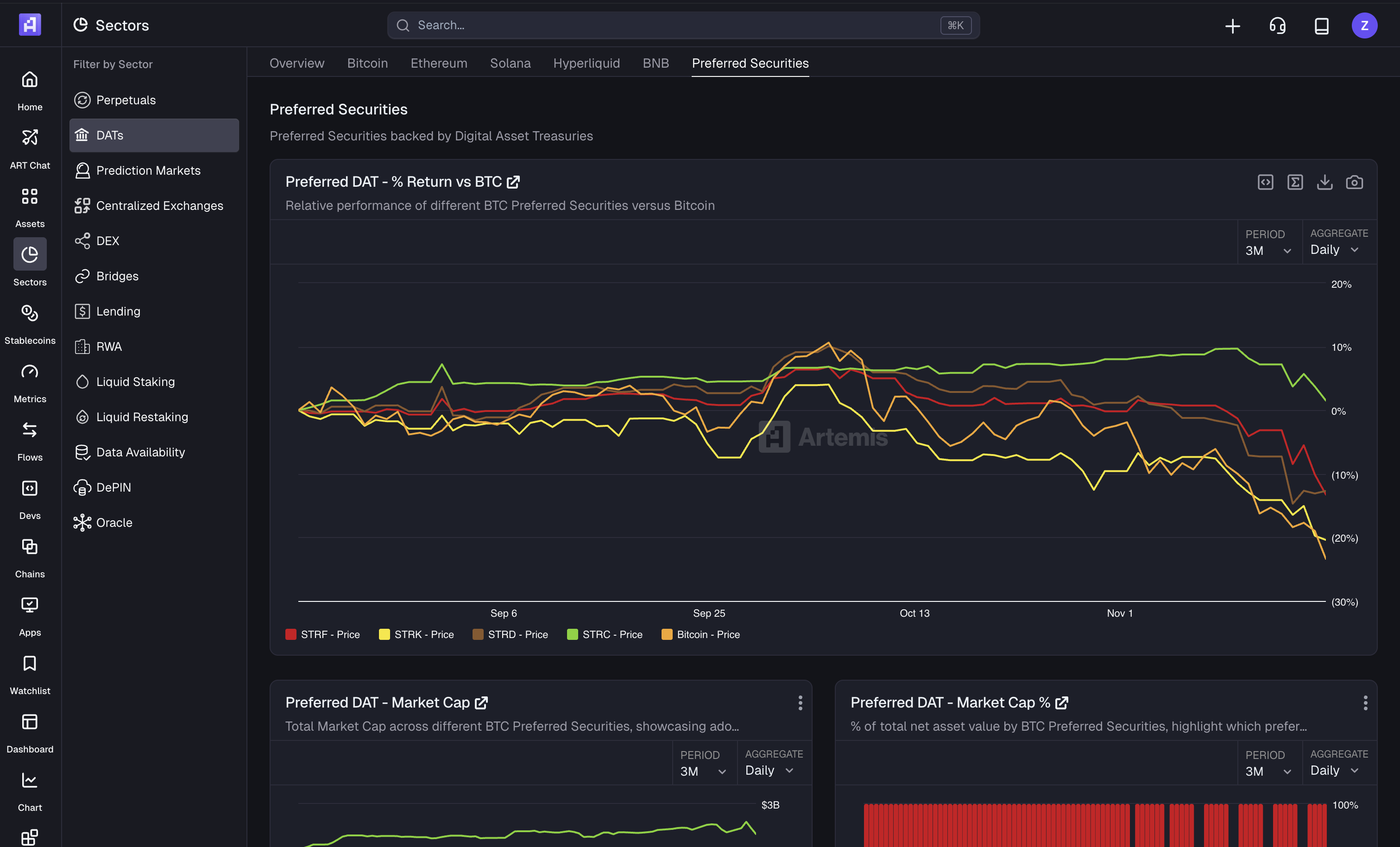
Task: Click the camera screenshot icon on chart
Action: tap(1354, 183)
